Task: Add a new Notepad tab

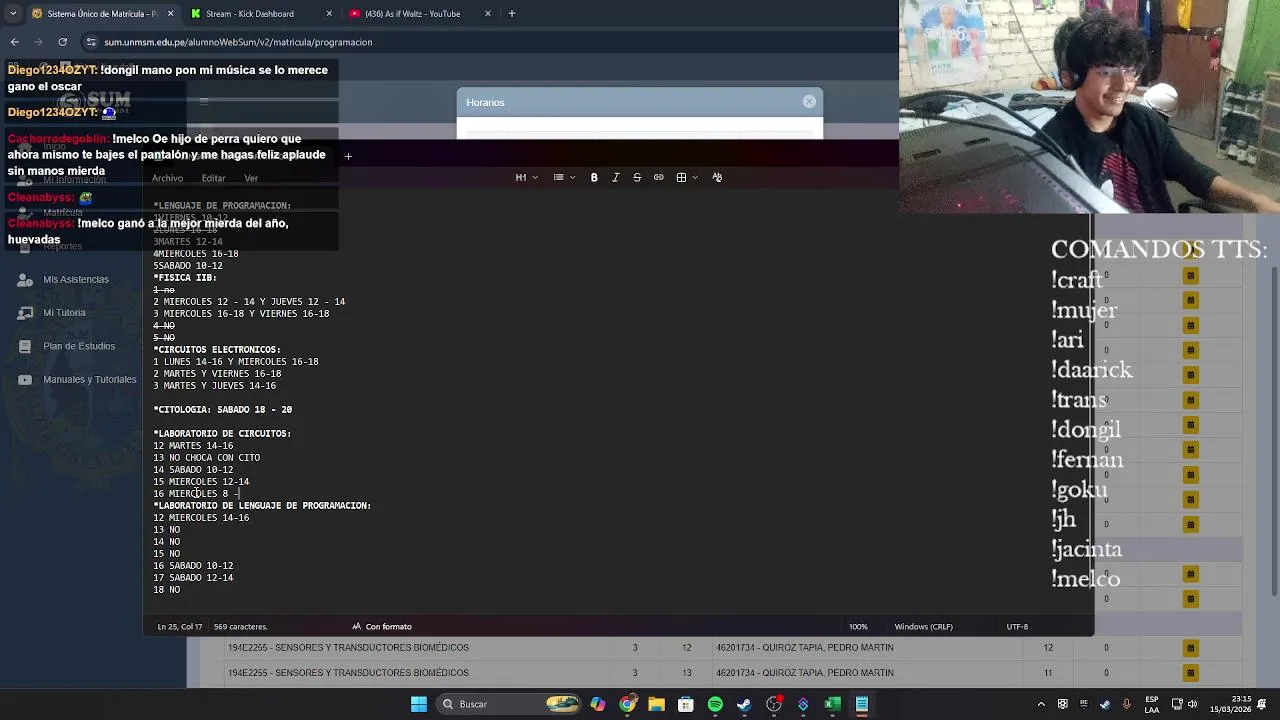Action: [x=348, y=156]
